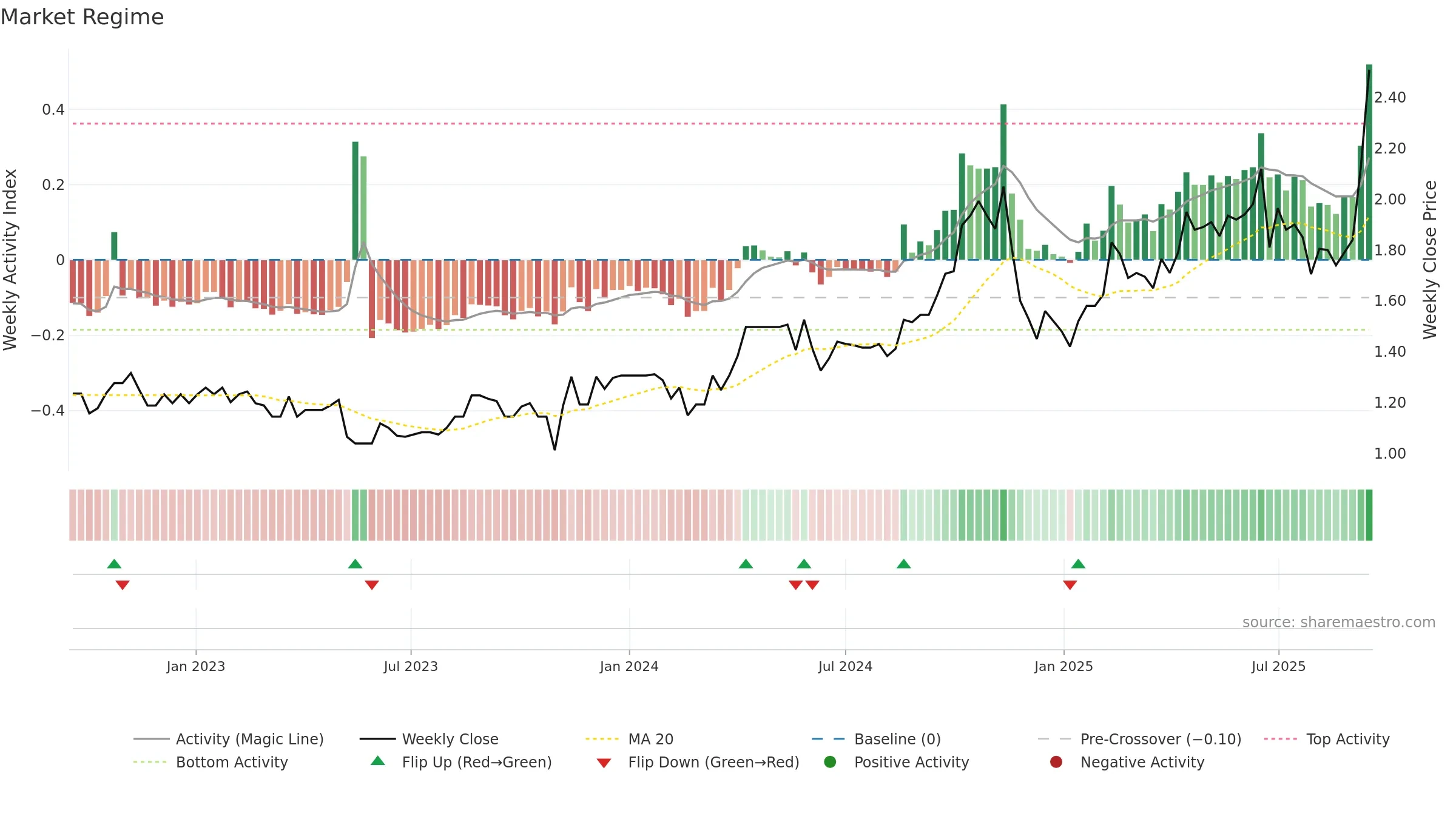Toggle the Weekly Close legend entry
The width and height of the screenshot is (1456, 819).
click(429, 739)
